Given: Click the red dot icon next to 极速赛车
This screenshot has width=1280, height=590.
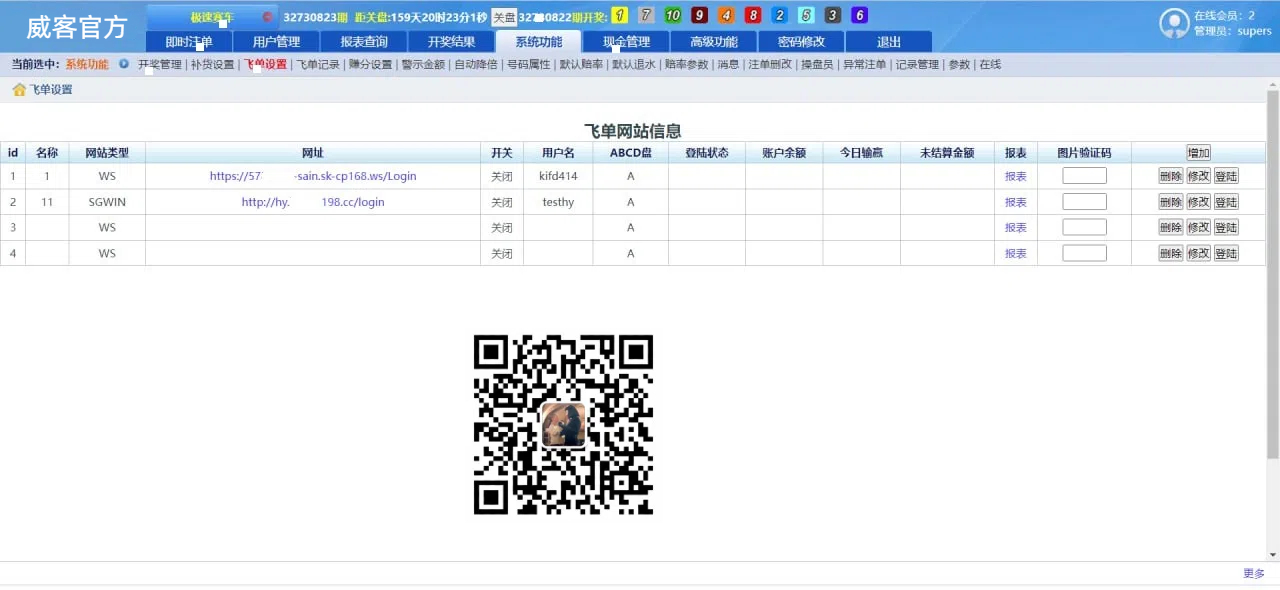Looking at the screenshot, I should click(x=267, y=17).
